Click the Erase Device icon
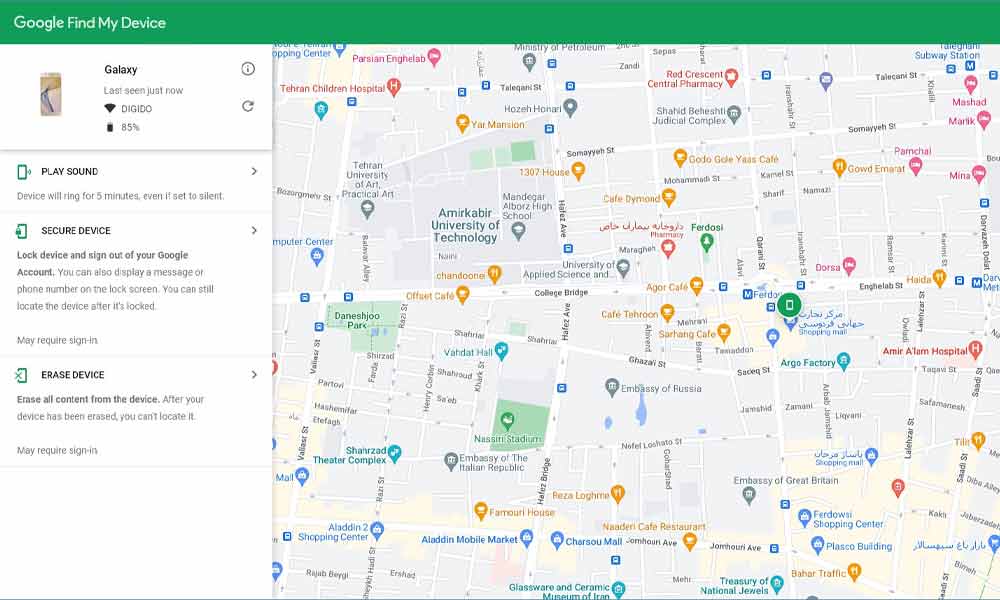The width and height of the screenshot is (1000, 600). tap(22, 375)
